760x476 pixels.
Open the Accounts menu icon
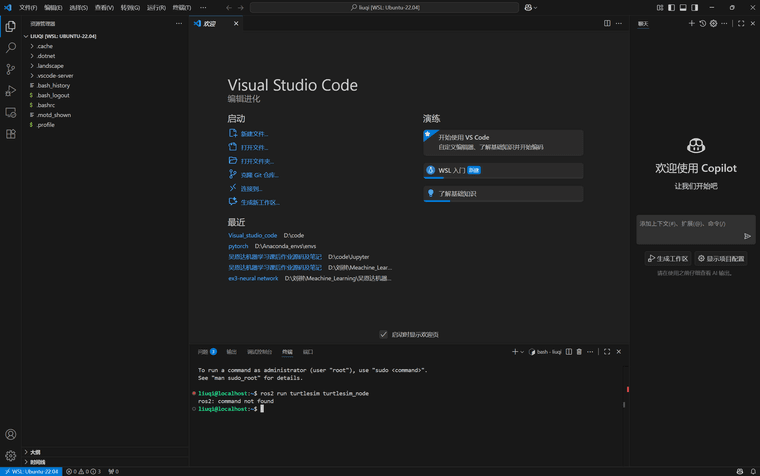tap(11, 434)
